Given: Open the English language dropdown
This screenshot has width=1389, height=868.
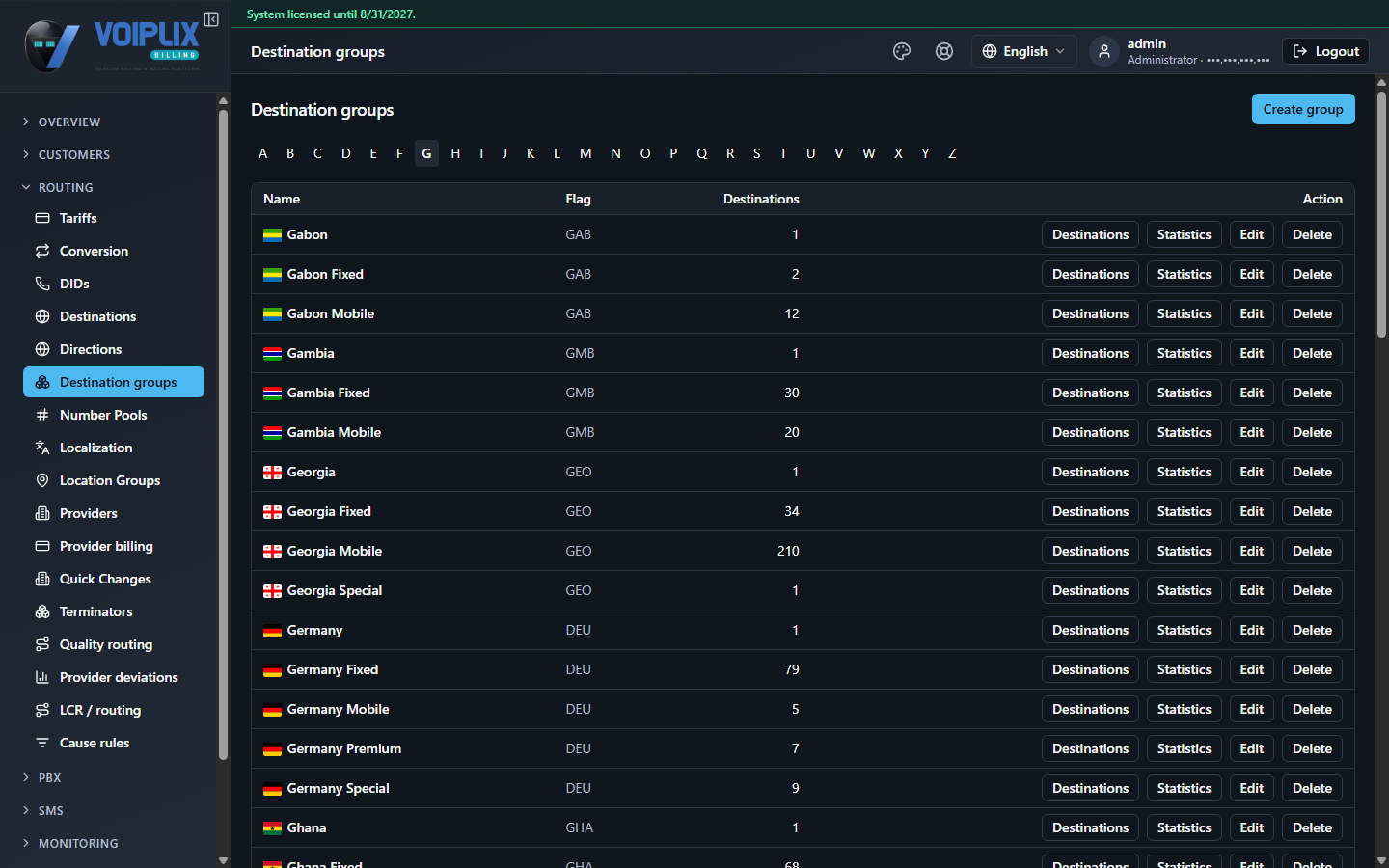Looking at the screenshot, I should tap(1023, 51).
